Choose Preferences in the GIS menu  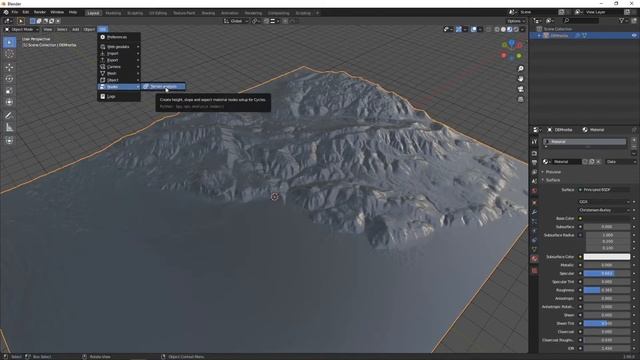click(119, 37)
